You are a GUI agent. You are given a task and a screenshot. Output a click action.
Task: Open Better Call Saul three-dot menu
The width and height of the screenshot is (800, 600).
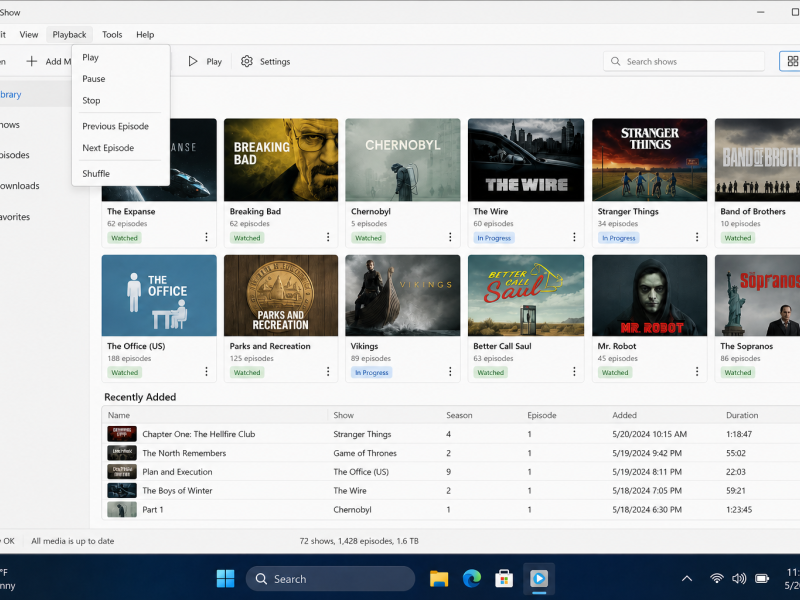(574, 371)
